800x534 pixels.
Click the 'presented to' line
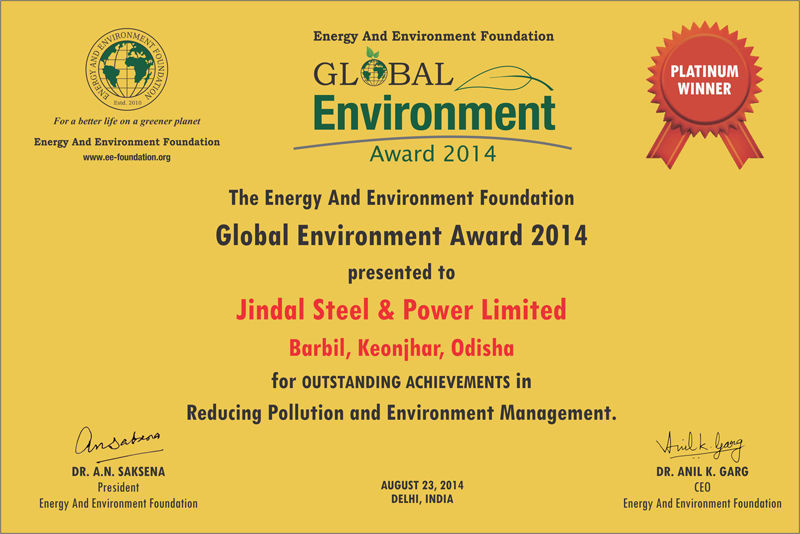click(401, 273)
